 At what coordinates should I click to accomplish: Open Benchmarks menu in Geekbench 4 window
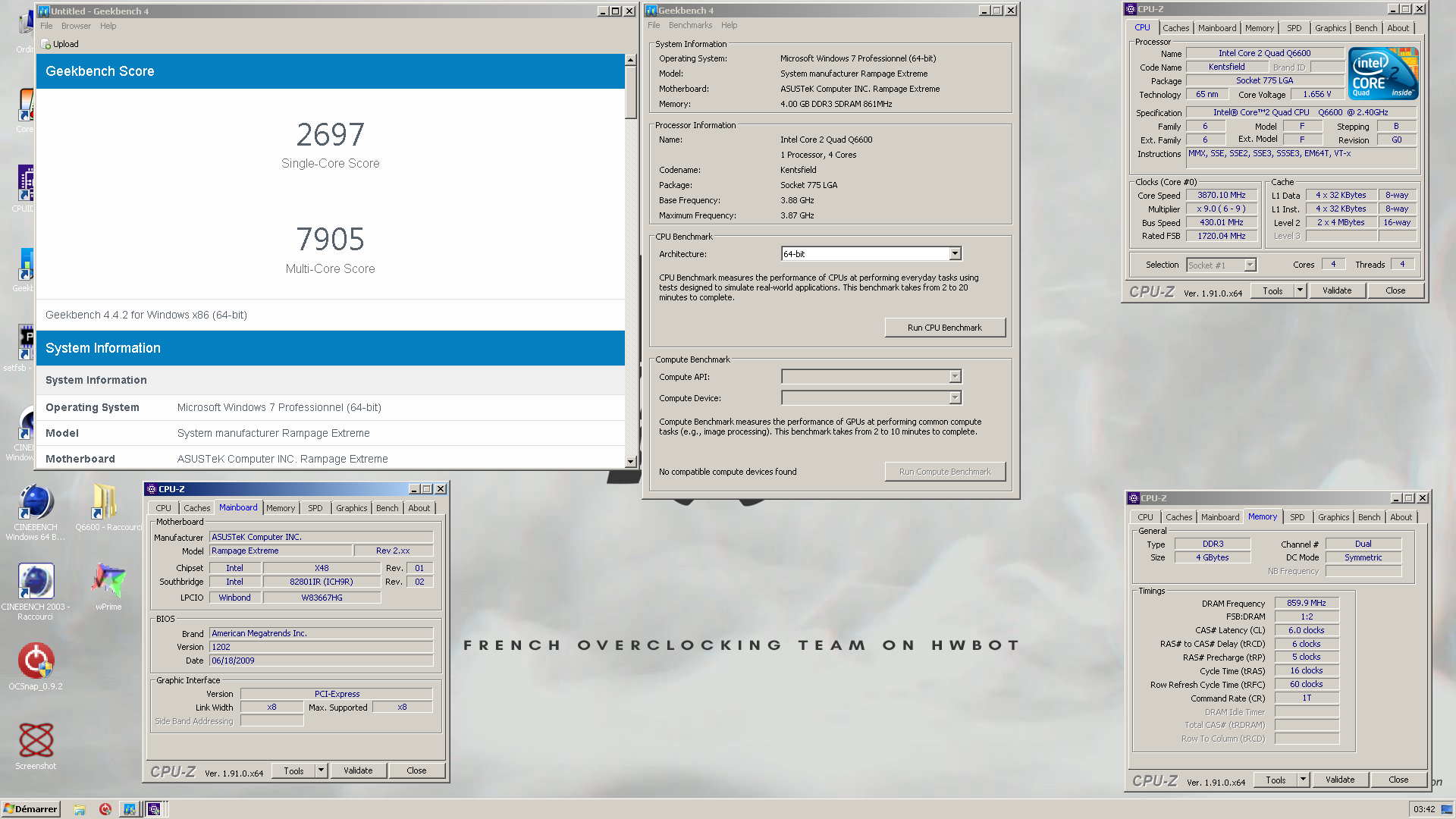pyautogui.click(x=690, y=25)
